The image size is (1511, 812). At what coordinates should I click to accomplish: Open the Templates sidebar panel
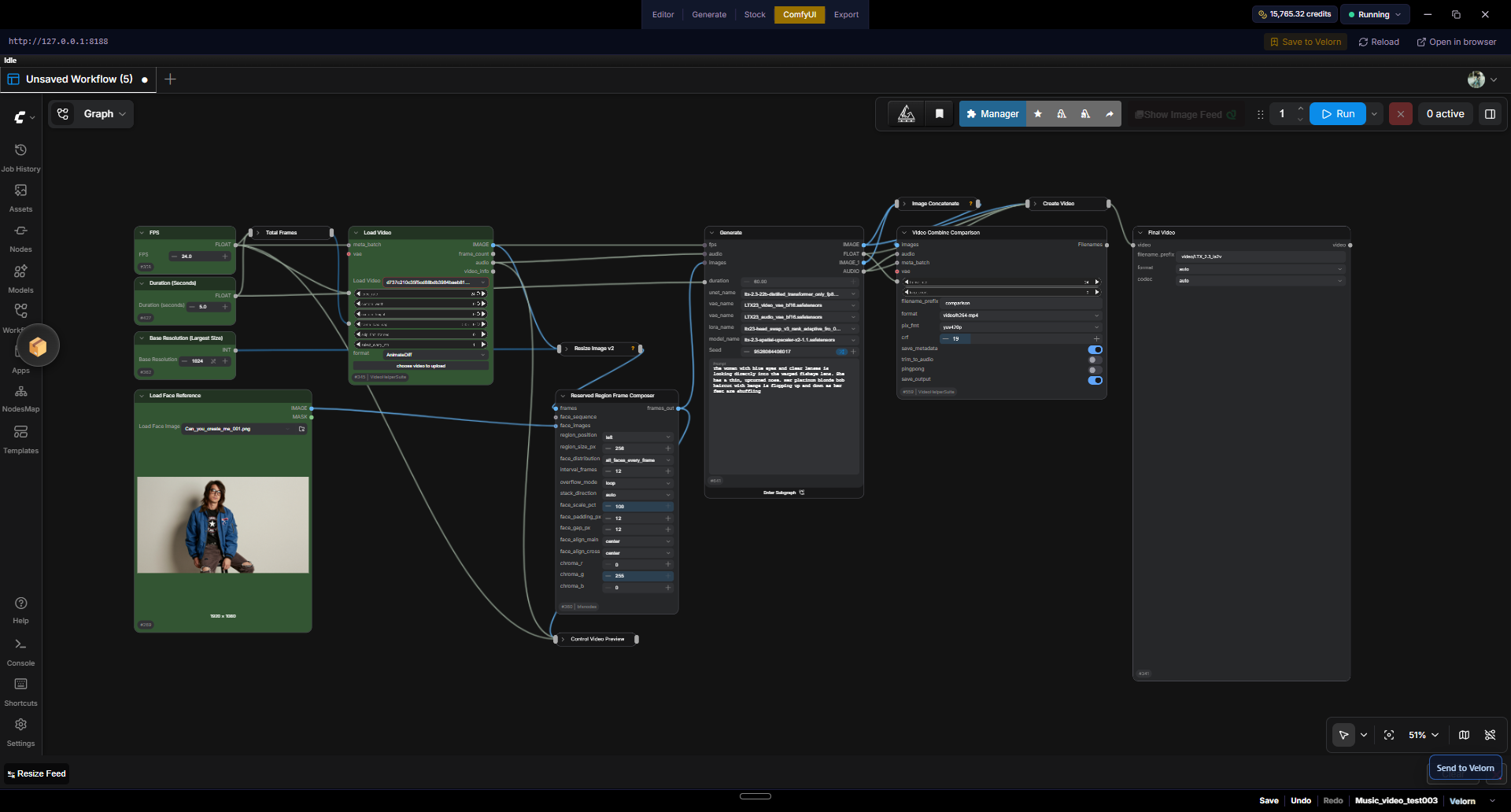20,440
